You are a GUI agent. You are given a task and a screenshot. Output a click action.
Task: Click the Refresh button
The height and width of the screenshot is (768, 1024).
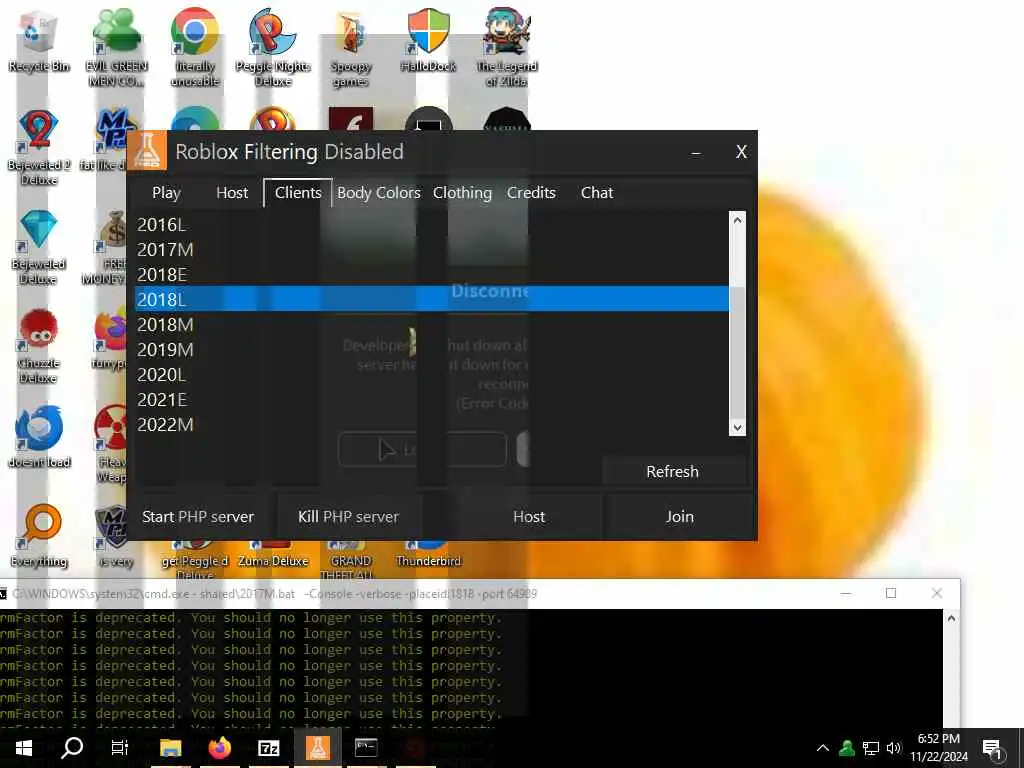[673, 472]
